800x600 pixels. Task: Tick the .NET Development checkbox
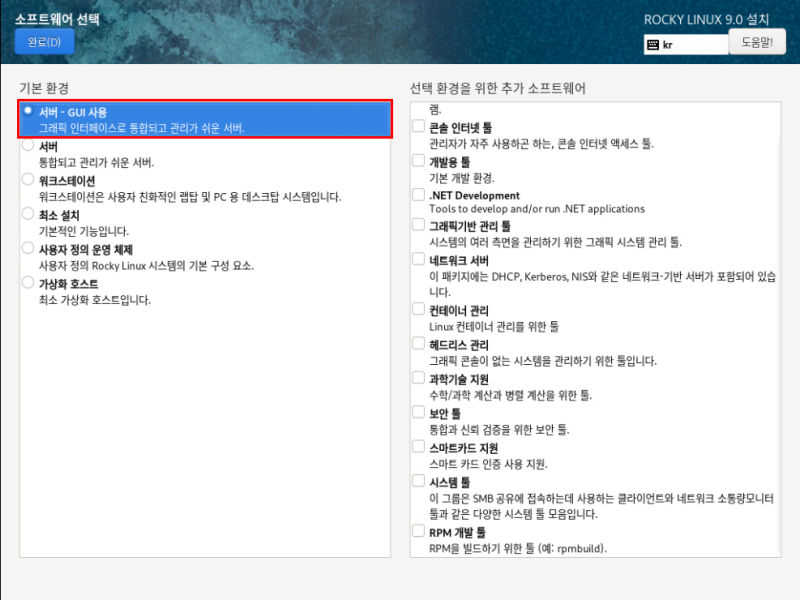pos(418,194)
